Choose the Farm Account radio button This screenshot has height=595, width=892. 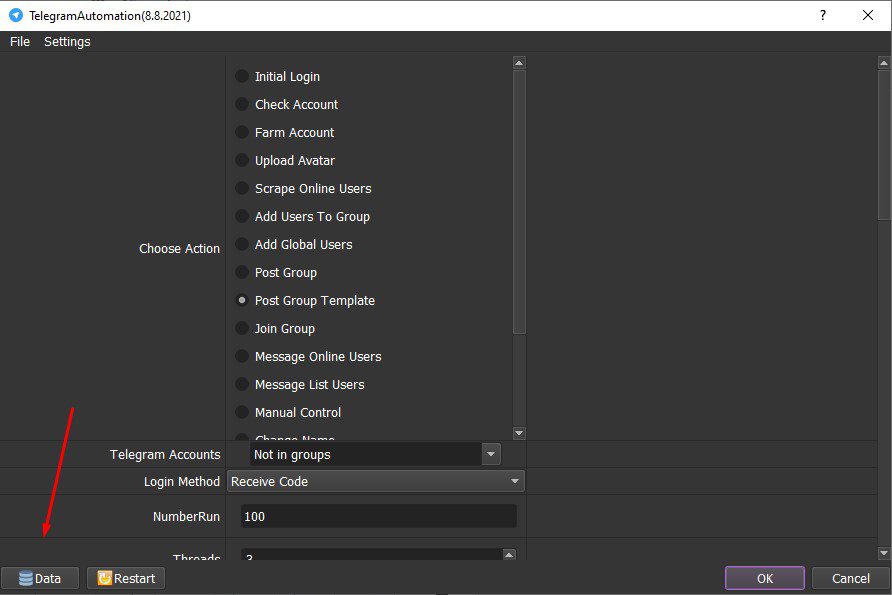(242, 132)
